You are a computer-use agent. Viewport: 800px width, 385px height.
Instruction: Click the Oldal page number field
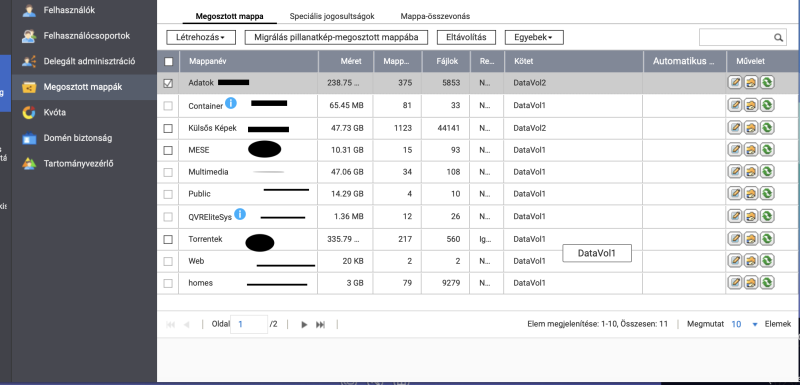pyautogui.click(x=249, y=324)
